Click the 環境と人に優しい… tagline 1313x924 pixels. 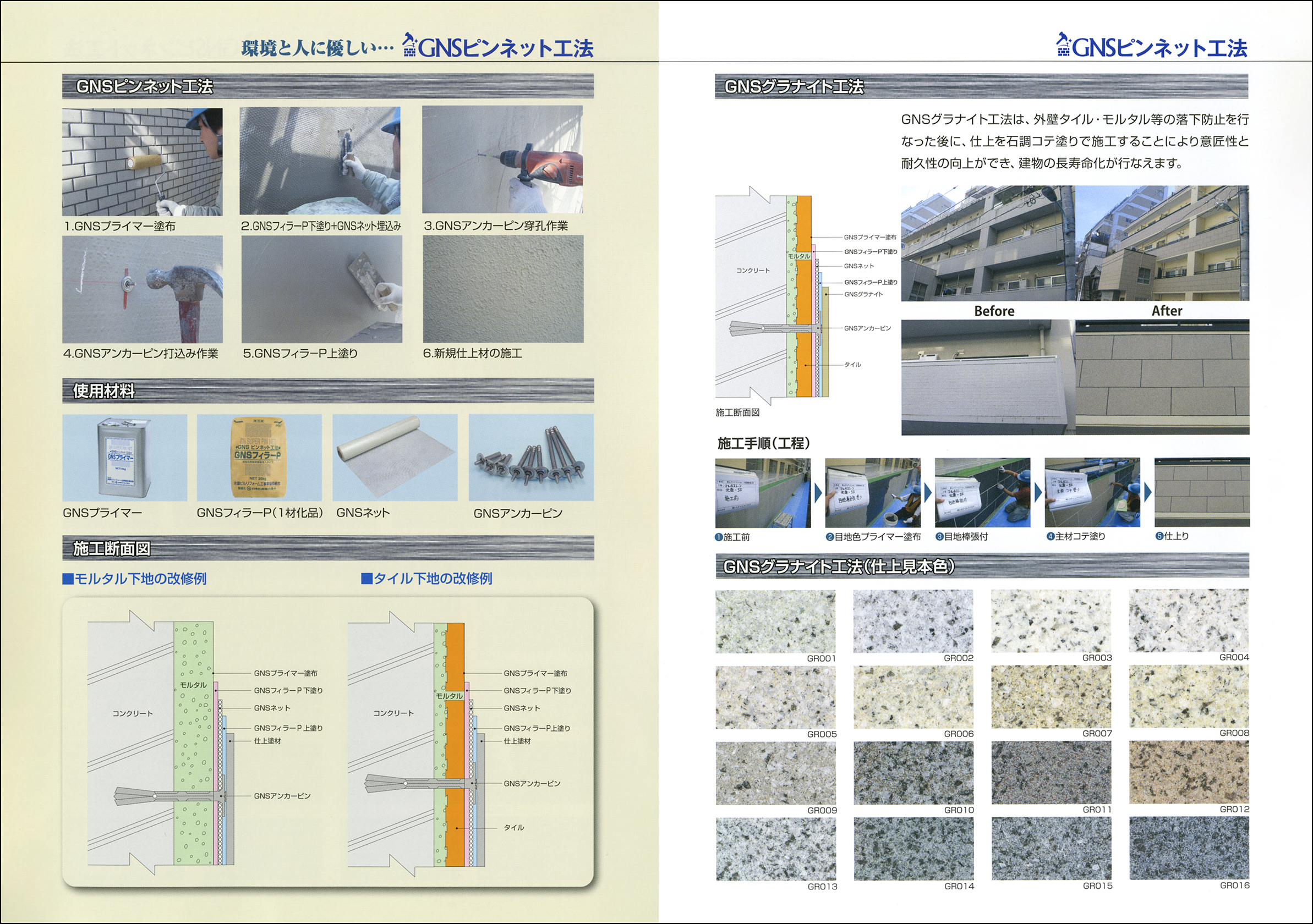pos(318,47)
